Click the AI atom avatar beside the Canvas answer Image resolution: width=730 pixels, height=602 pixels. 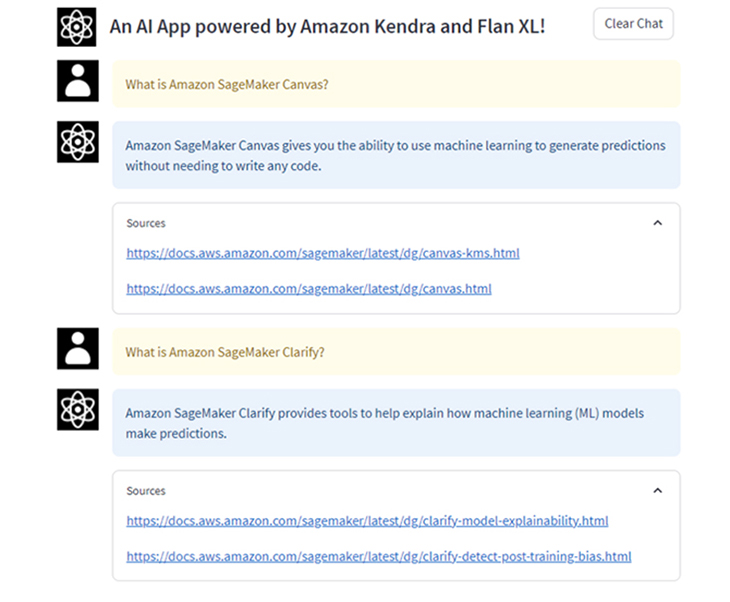(x=78, y=142)
